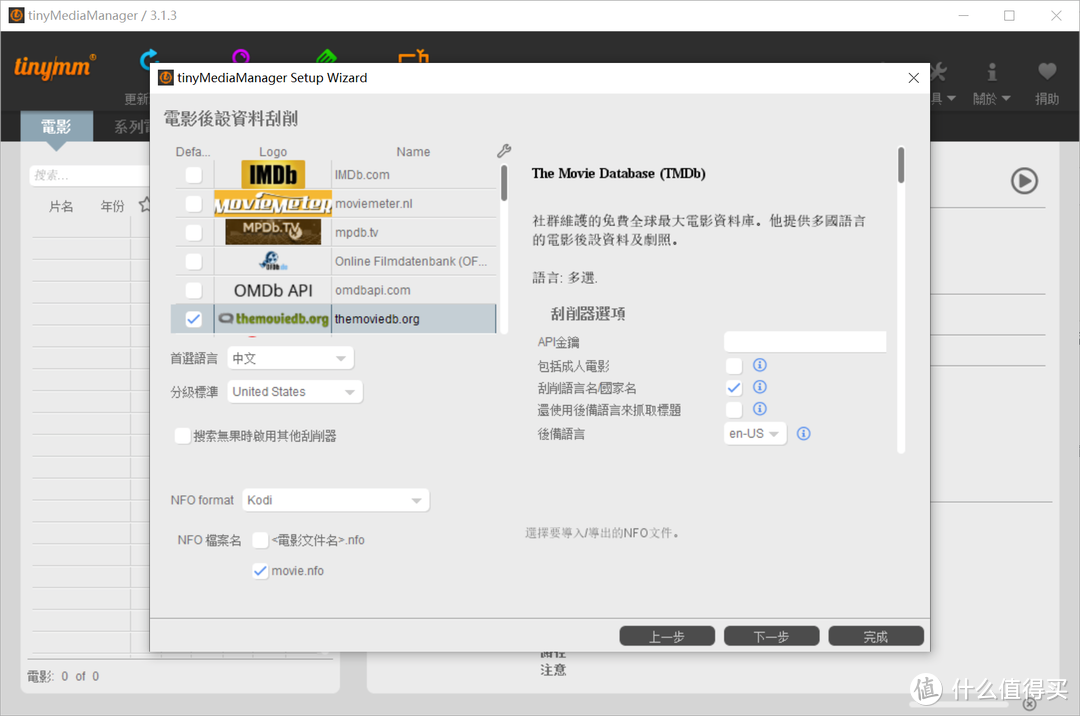Viewport: 1080px width, 716px height.
Task: Click the Logo column header
Action: [273, 151]
